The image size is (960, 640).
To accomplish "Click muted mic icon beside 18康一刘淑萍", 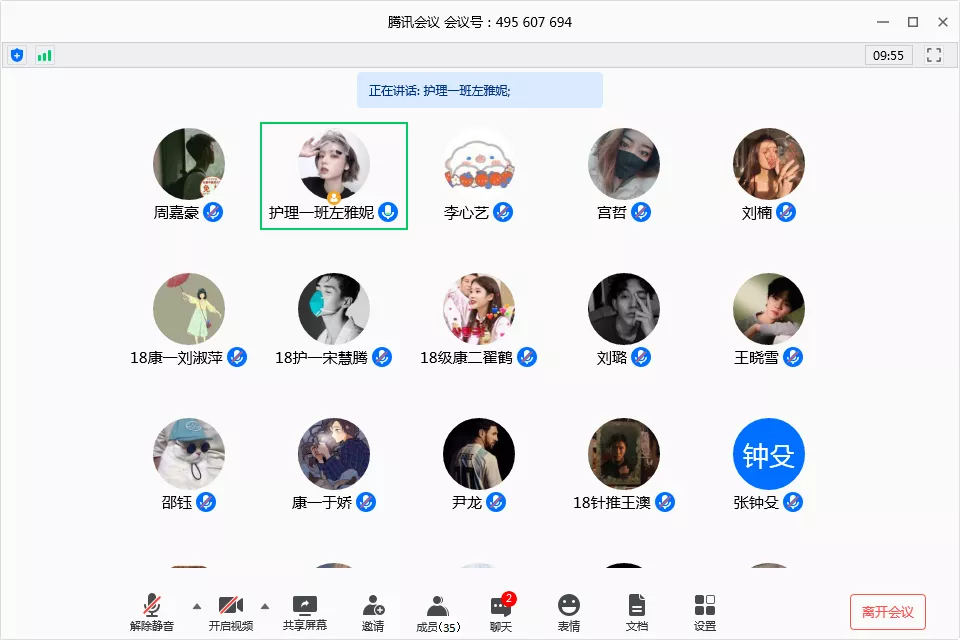I will click(237, 357).
